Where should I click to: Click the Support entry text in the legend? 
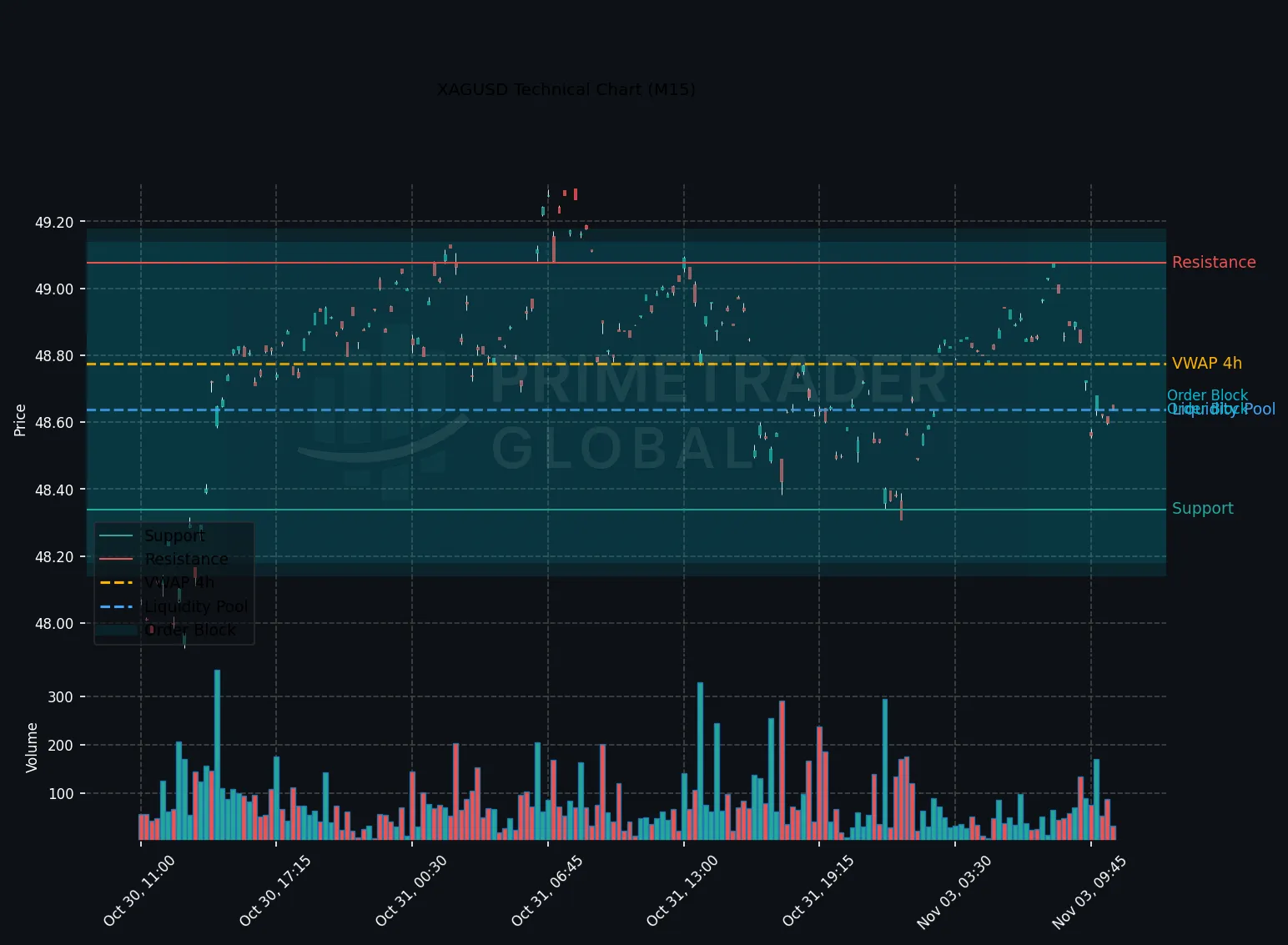(x=174, y=535)
